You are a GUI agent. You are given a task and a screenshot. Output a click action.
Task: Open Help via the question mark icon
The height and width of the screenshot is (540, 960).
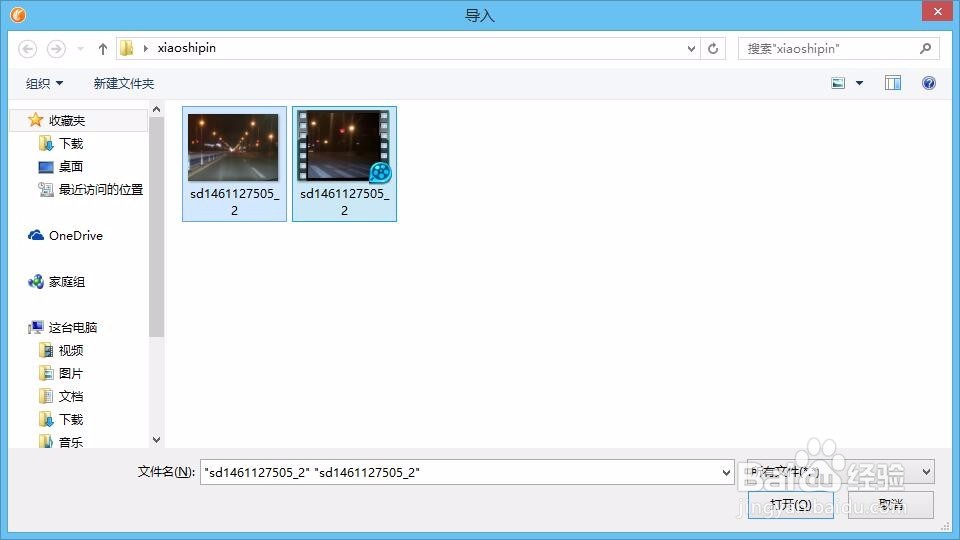click(929, 83)
